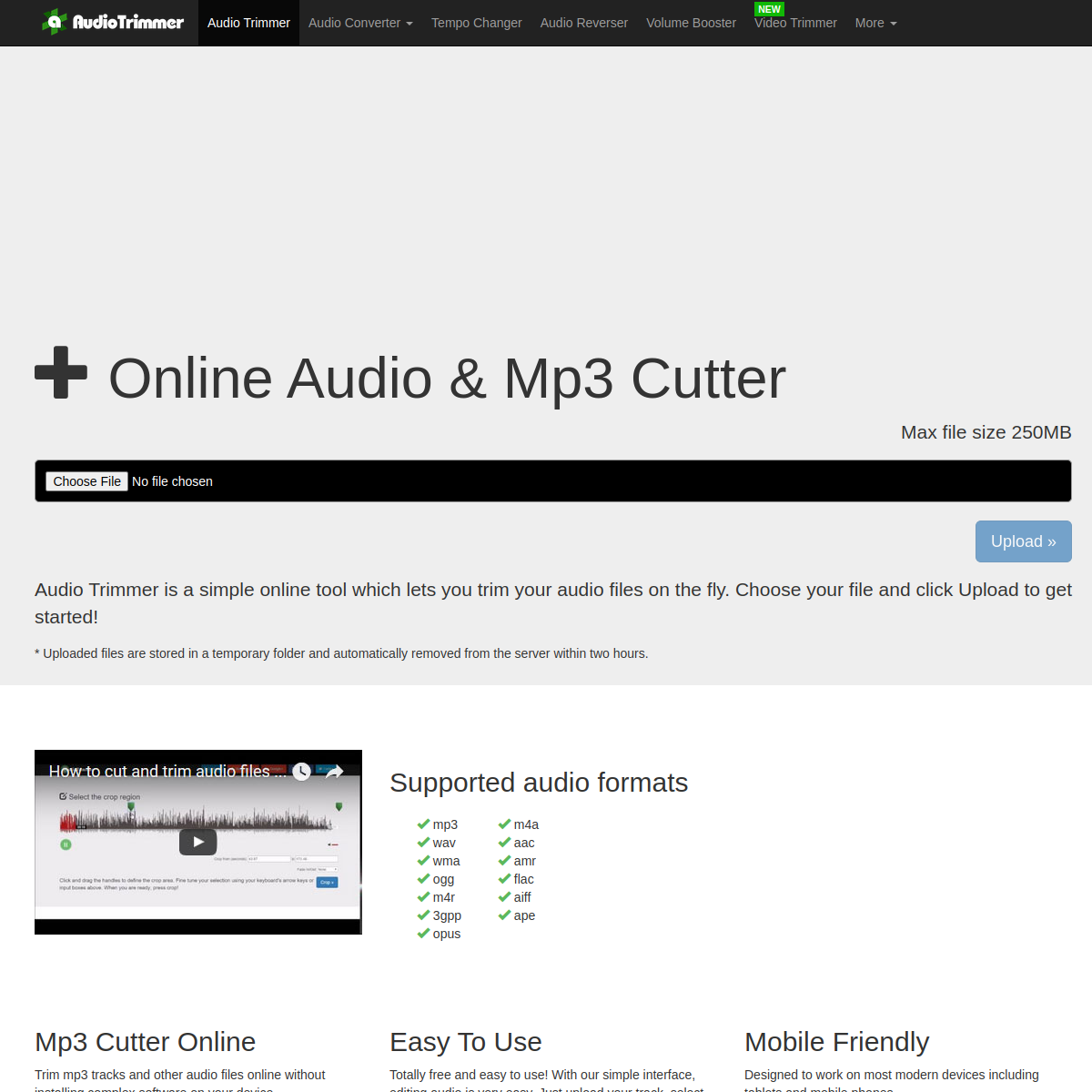The width and height of the screenshot is (1092, 1092).
Task: Open the Tempo Changer page
Action: point(476,23)
